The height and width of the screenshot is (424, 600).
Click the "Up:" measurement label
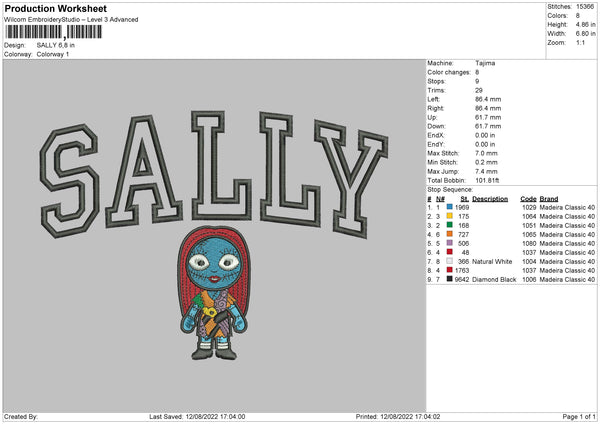[432, 117]
